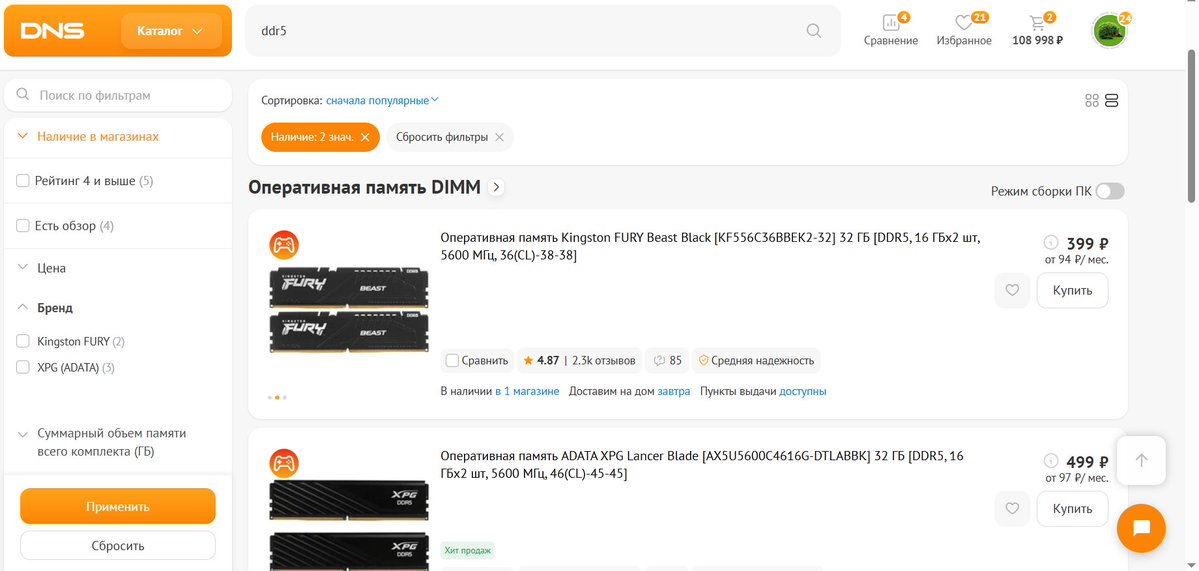Open the Каталог dropdown menu
Image resolution: width=1199 pixels, height=571 pixels.
point(171,31)
